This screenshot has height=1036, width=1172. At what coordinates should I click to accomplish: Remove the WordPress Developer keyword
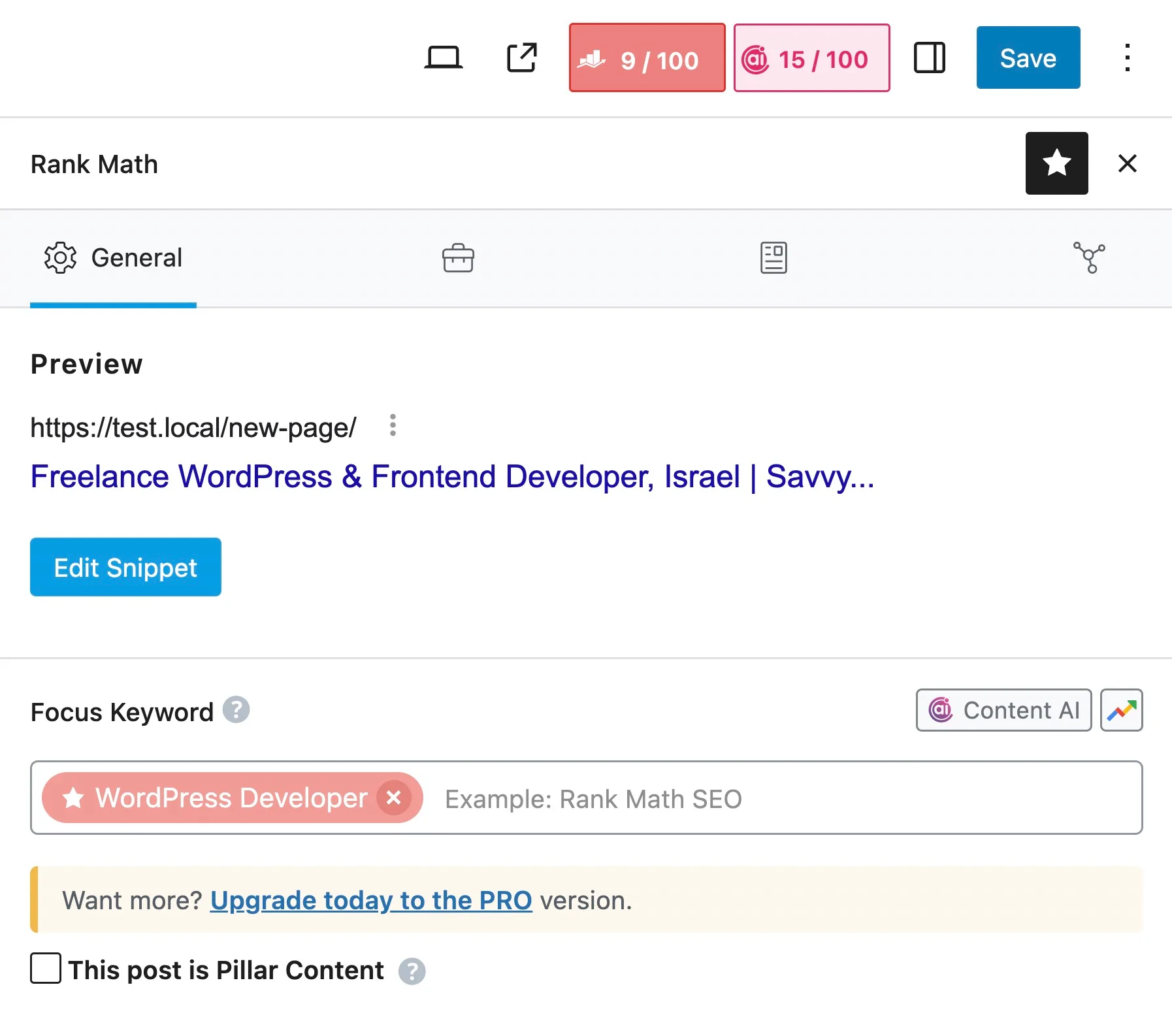(393, 798)
